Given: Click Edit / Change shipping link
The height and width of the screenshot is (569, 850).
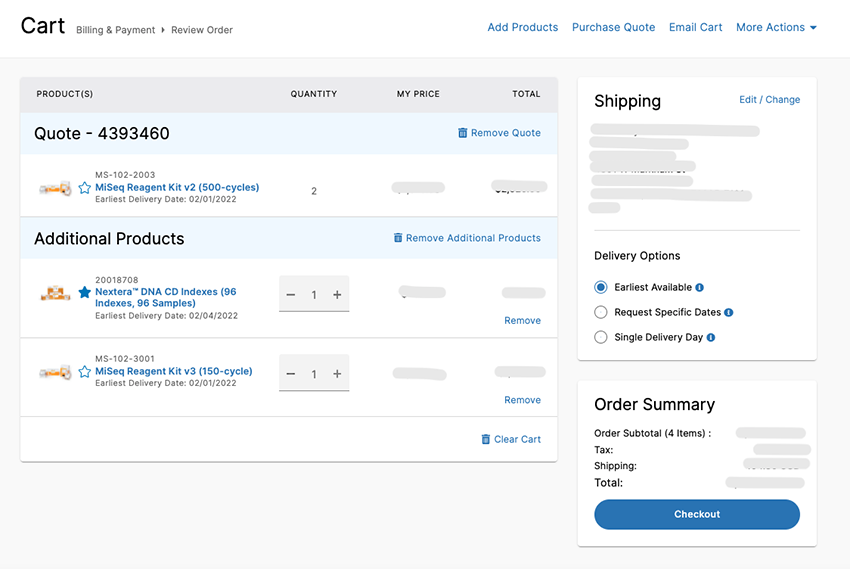Looking at the screenshot, I should click(x=769, y=100).
